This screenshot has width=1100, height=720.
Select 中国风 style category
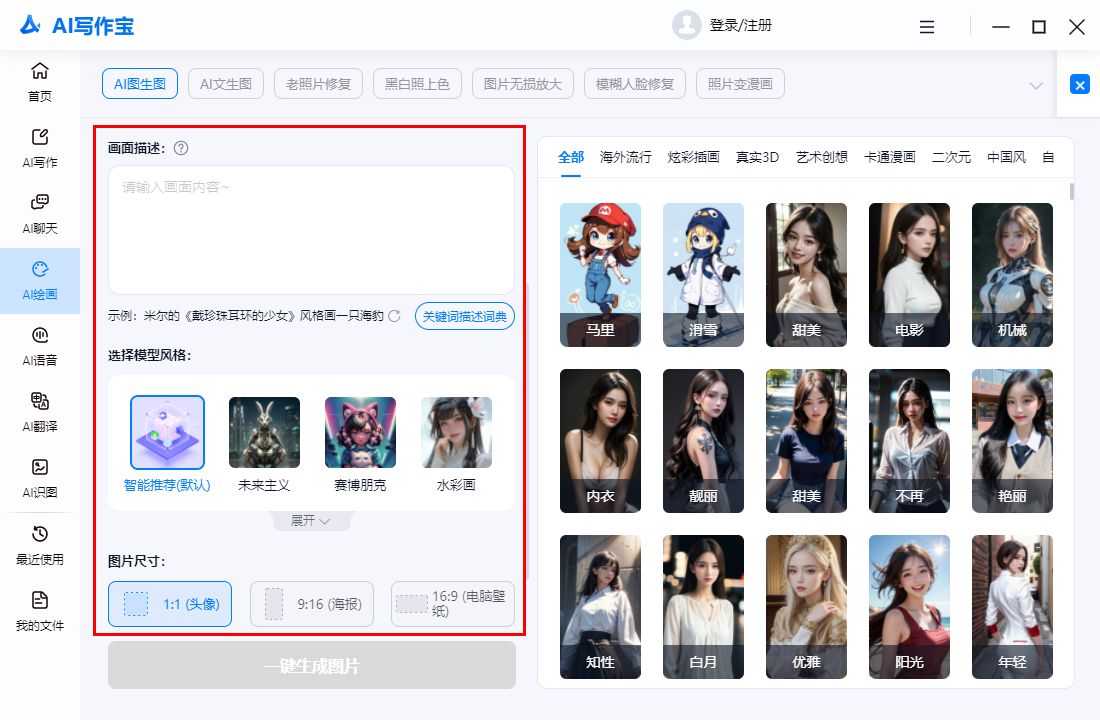pyautogui.click(x=1007, y=157)
